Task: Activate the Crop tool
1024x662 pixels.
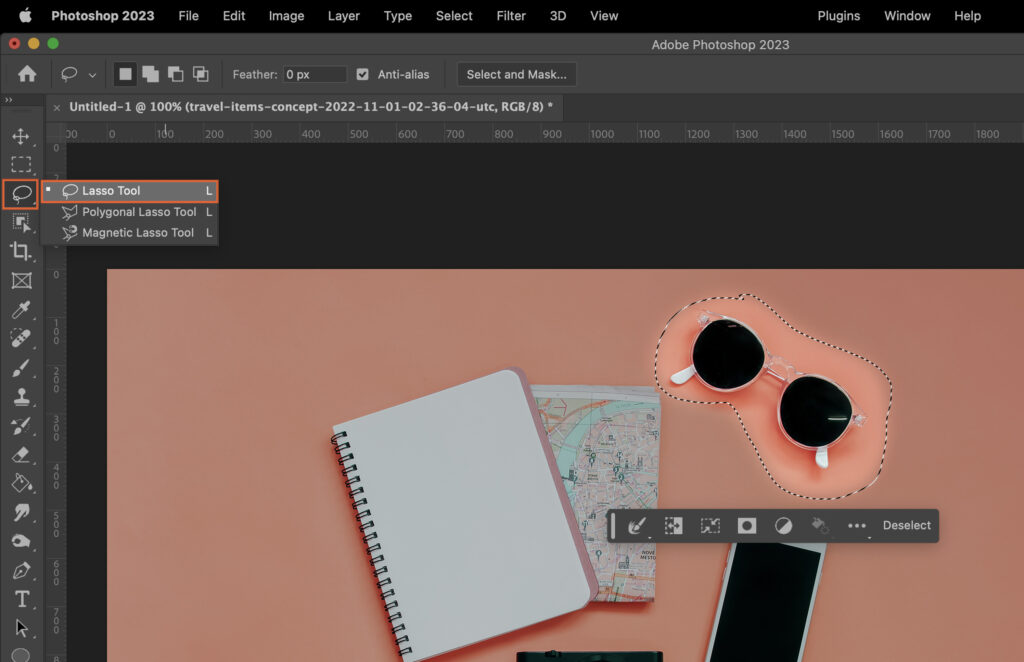Action: 22,252
